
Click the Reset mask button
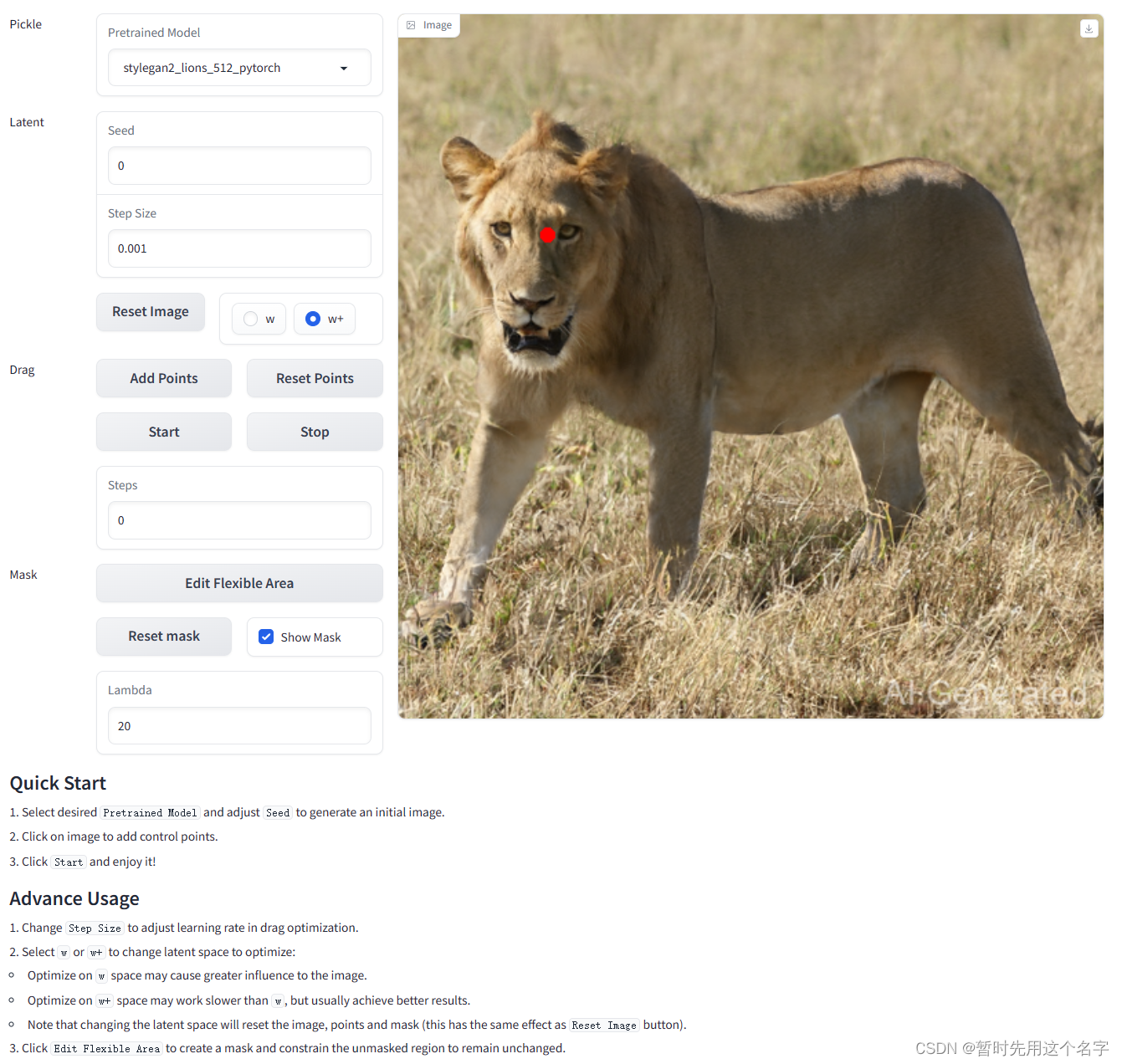click(x=164, y=636)
